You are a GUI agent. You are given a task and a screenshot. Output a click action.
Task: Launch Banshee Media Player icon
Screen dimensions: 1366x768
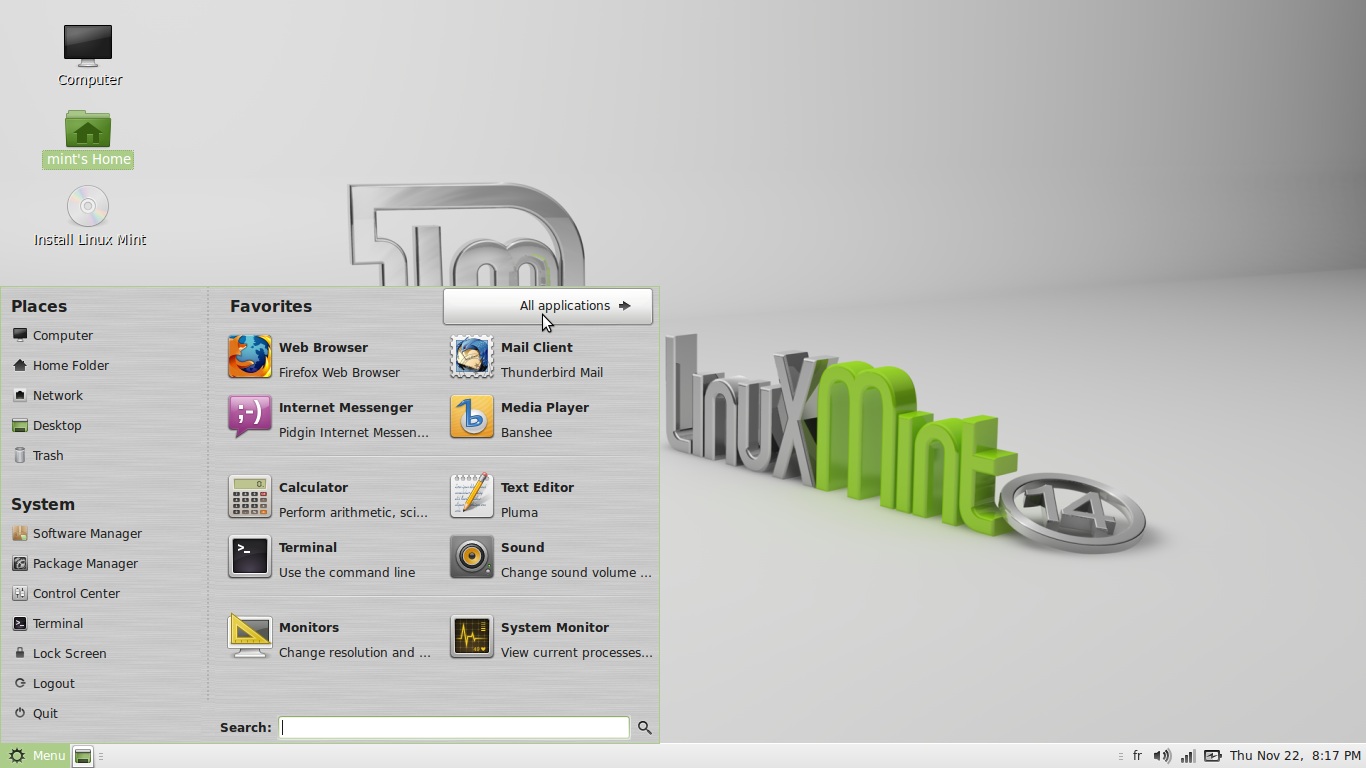click(x=472, y=418)
